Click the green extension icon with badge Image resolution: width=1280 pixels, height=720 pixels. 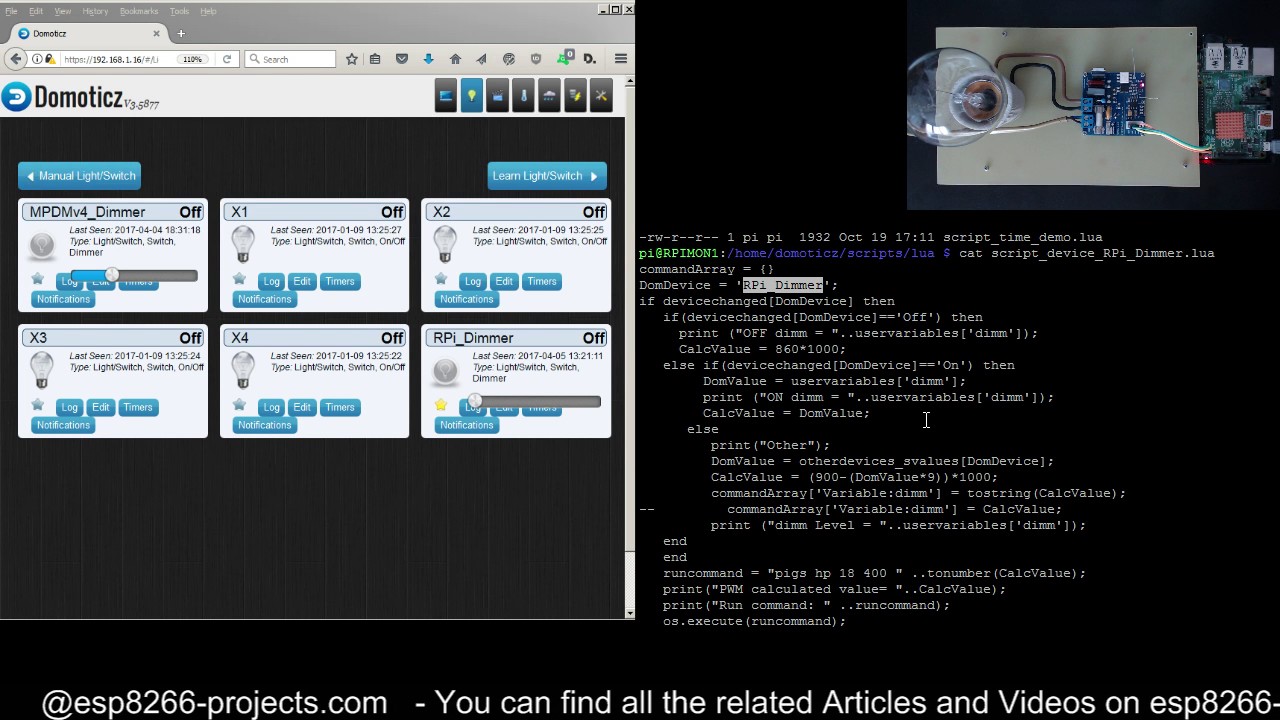[x=564, y=58]
